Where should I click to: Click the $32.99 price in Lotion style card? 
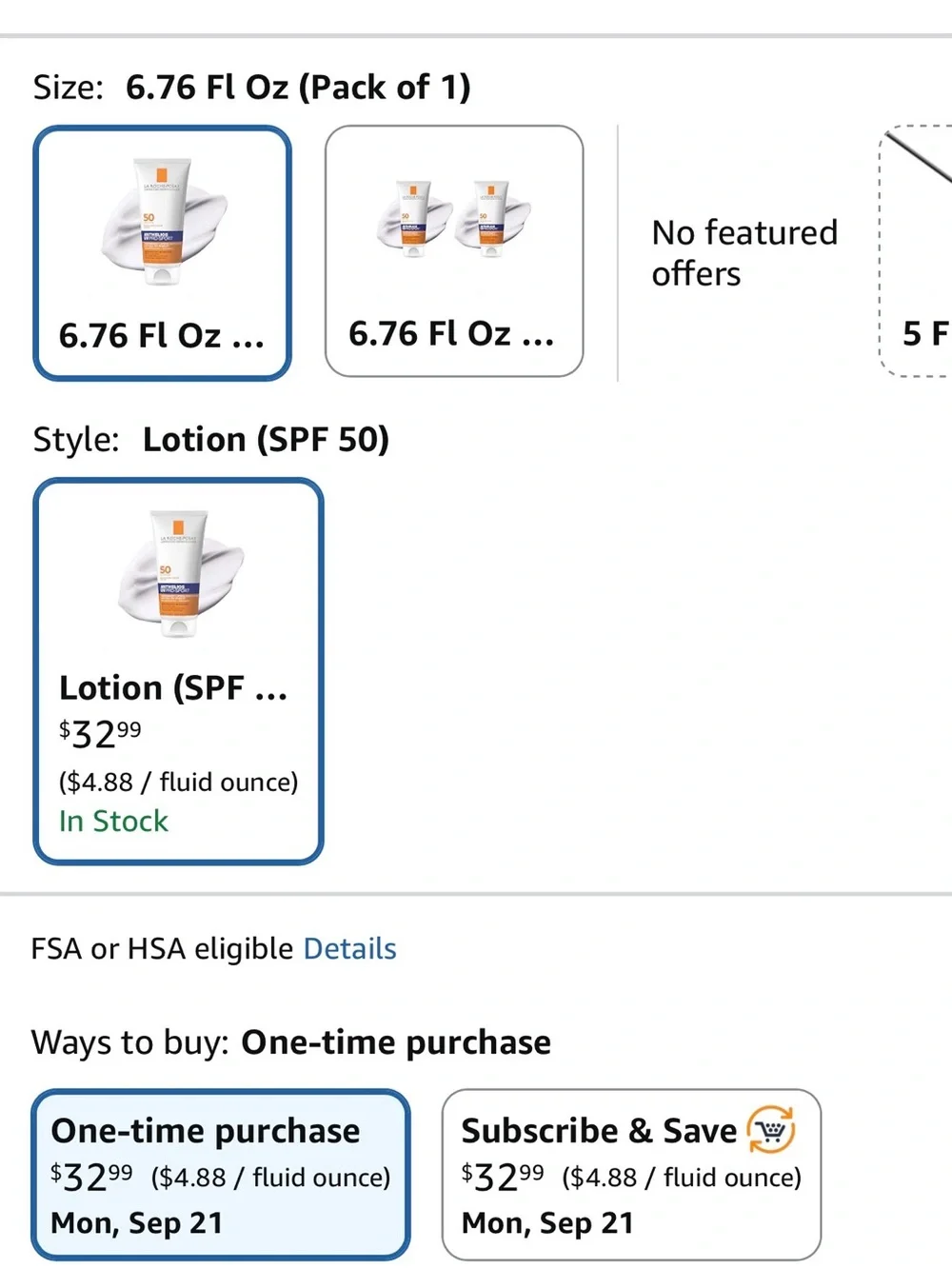pyautogui.click(x=100, y=734)
